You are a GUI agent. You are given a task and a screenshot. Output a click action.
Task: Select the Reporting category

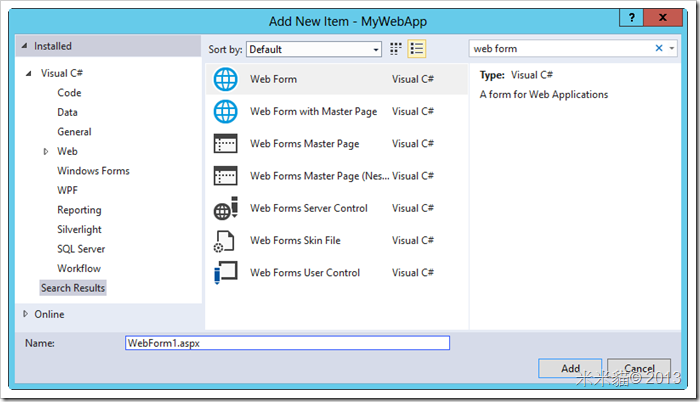(x=79, y=210)
